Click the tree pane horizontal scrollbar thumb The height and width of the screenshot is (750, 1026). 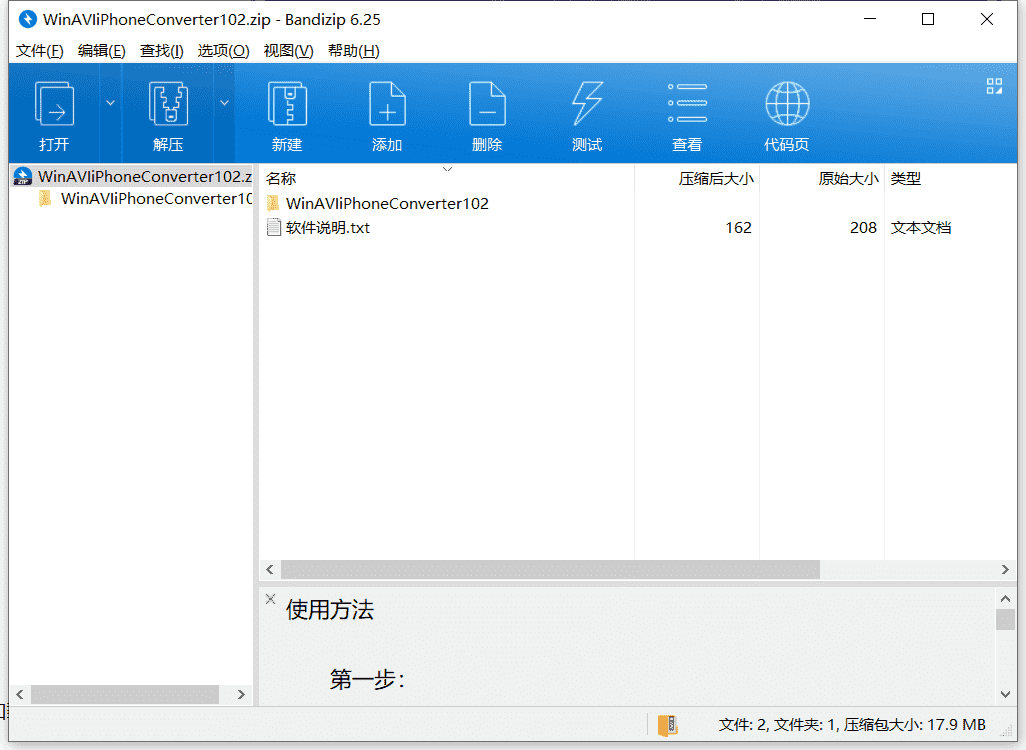(125, 694)
